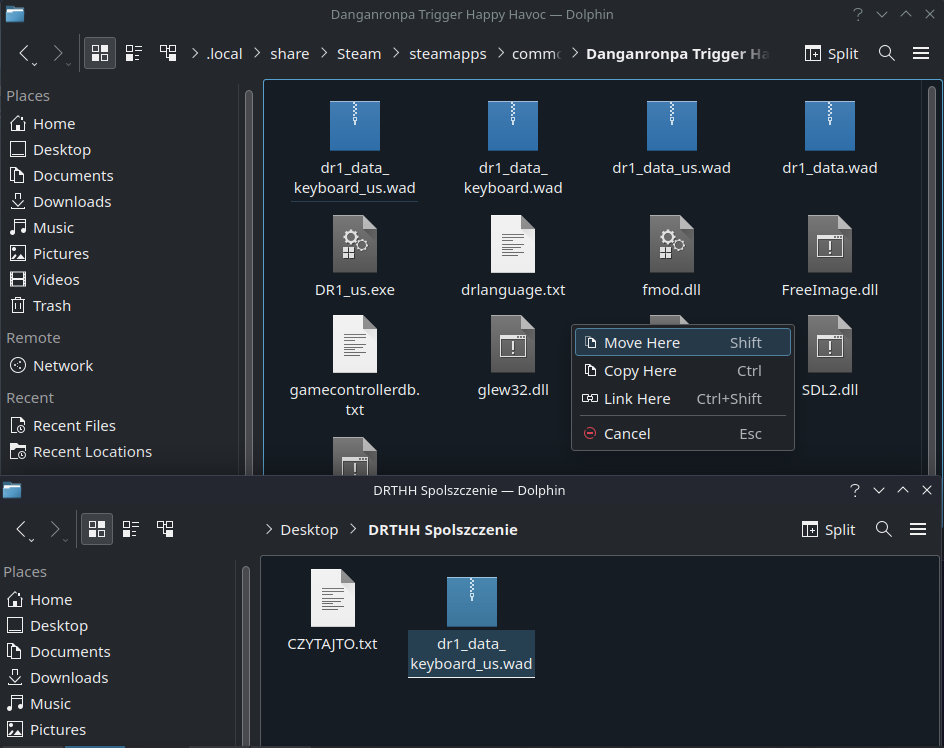Select SDL2.dll file

[830, 357]
